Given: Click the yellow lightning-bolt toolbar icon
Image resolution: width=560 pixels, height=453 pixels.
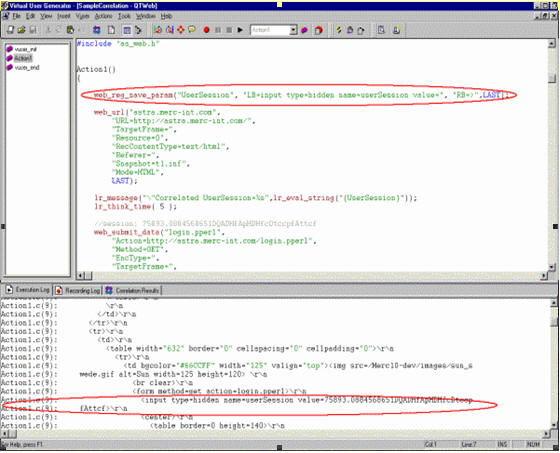Looking at the screenshot, I should coord(339,30).
